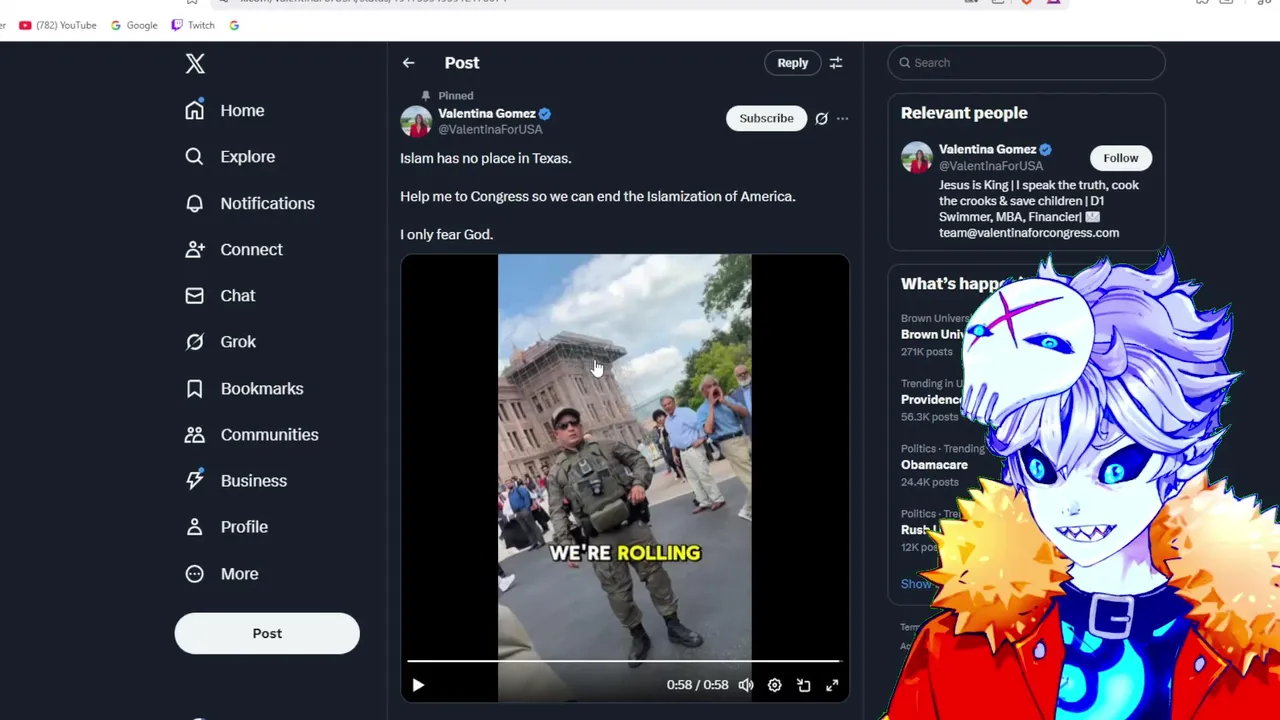Click the Pinned label on post
This screenshot has width=1280, height=720.
coord(456,96)
